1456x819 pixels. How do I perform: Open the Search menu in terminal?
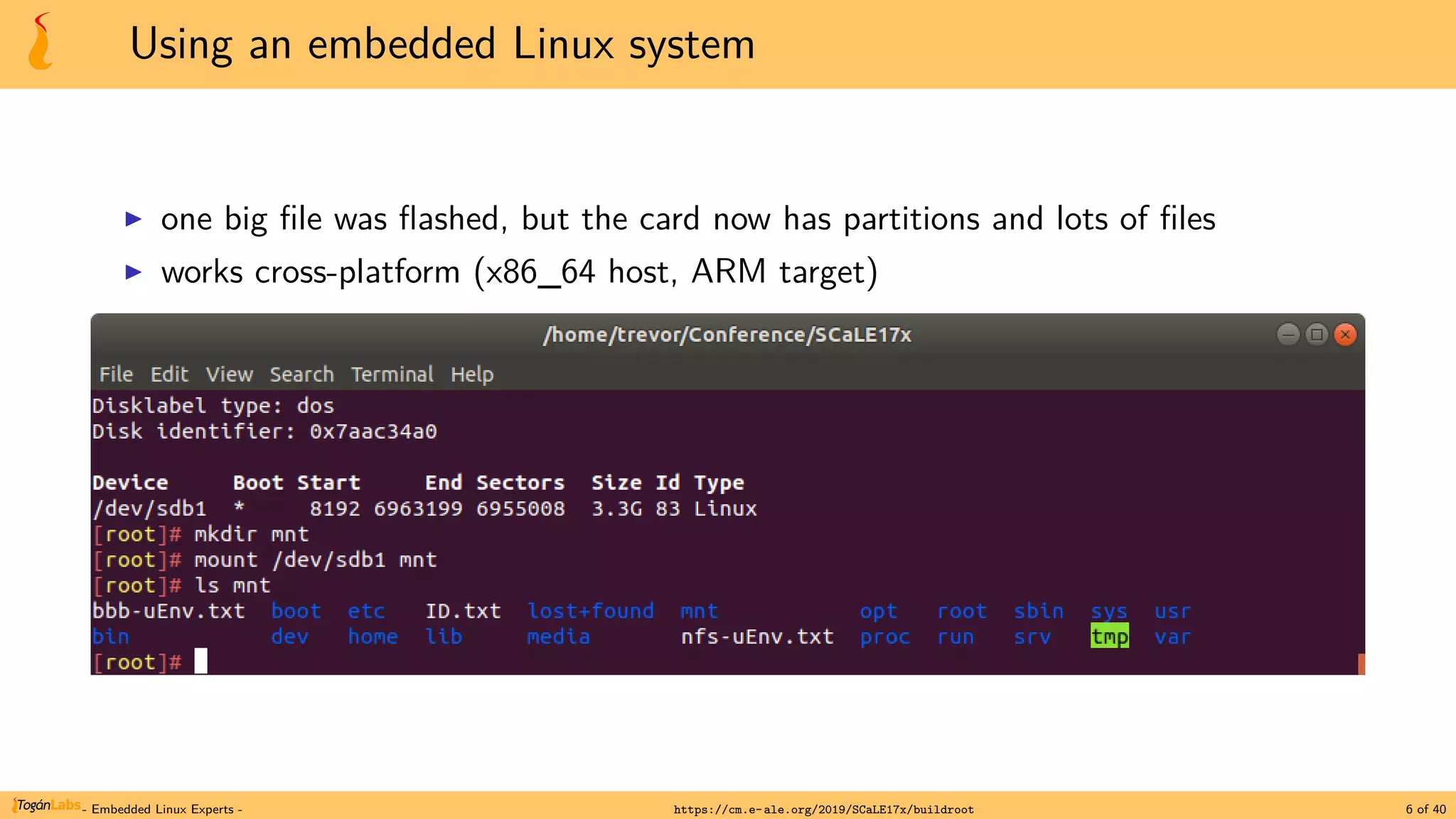click(x=301, y=374)
